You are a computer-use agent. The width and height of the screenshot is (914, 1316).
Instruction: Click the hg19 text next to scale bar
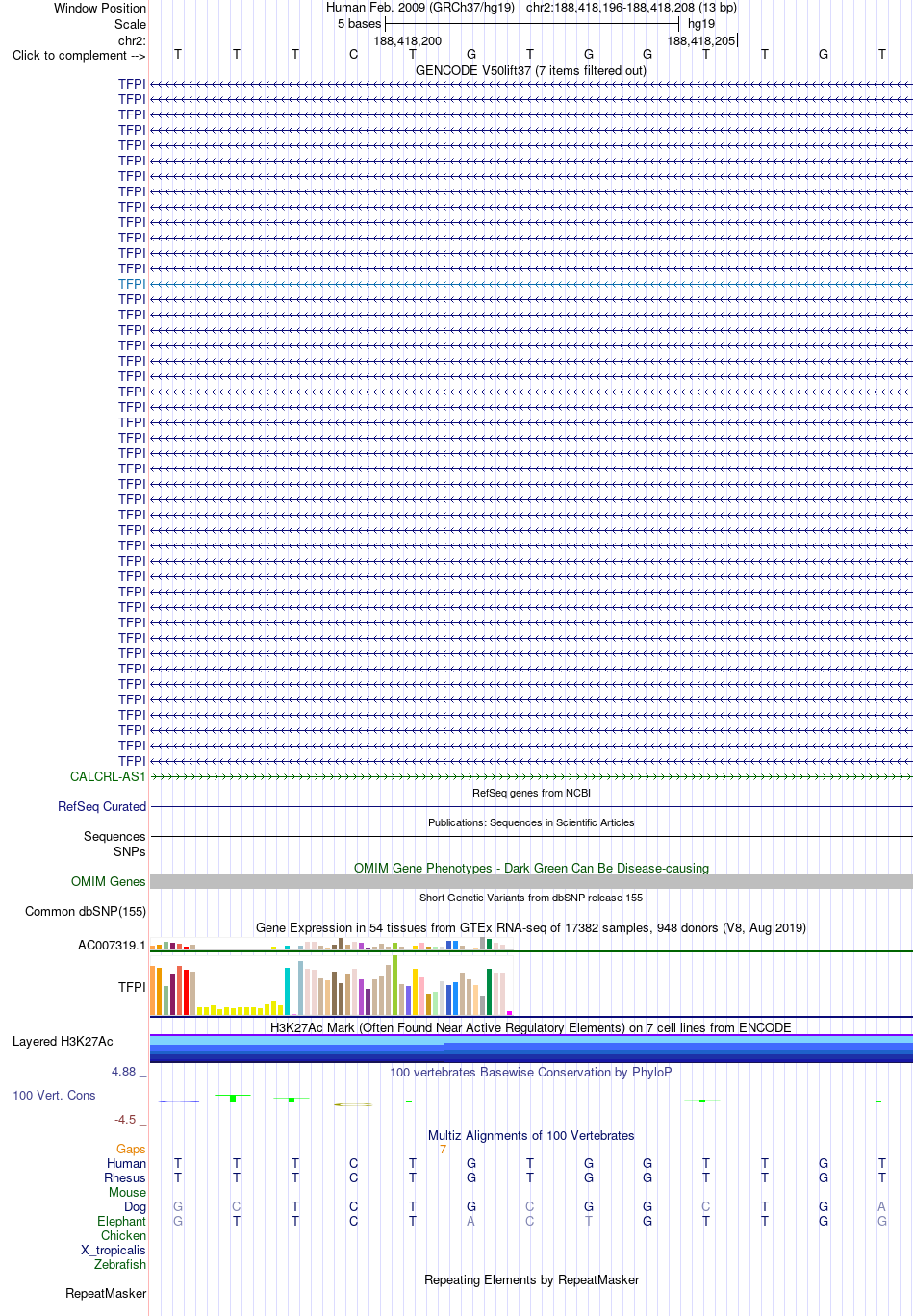pyautogui.click(x=701, y=23)
